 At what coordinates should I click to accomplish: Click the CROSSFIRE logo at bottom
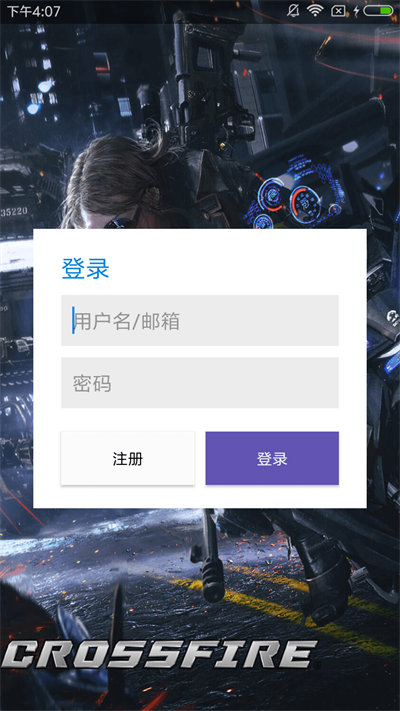pos(160,654)
